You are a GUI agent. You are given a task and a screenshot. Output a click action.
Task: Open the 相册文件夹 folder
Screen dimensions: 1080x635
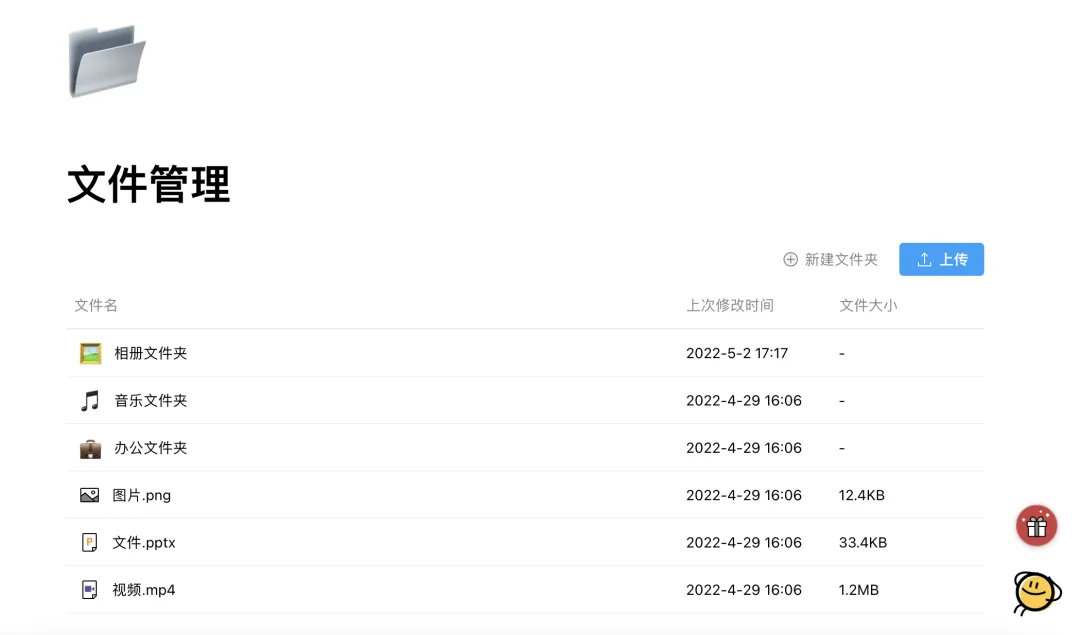151,353
